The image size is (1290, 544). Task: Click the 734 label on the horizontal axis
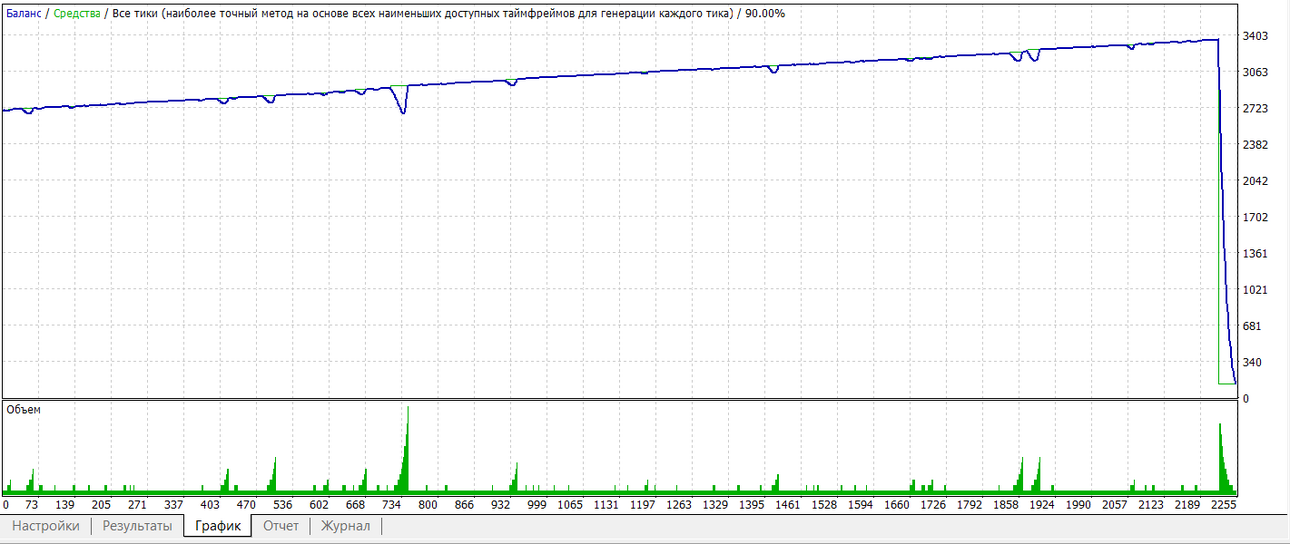pyautogui.click(x=391, y=506)
